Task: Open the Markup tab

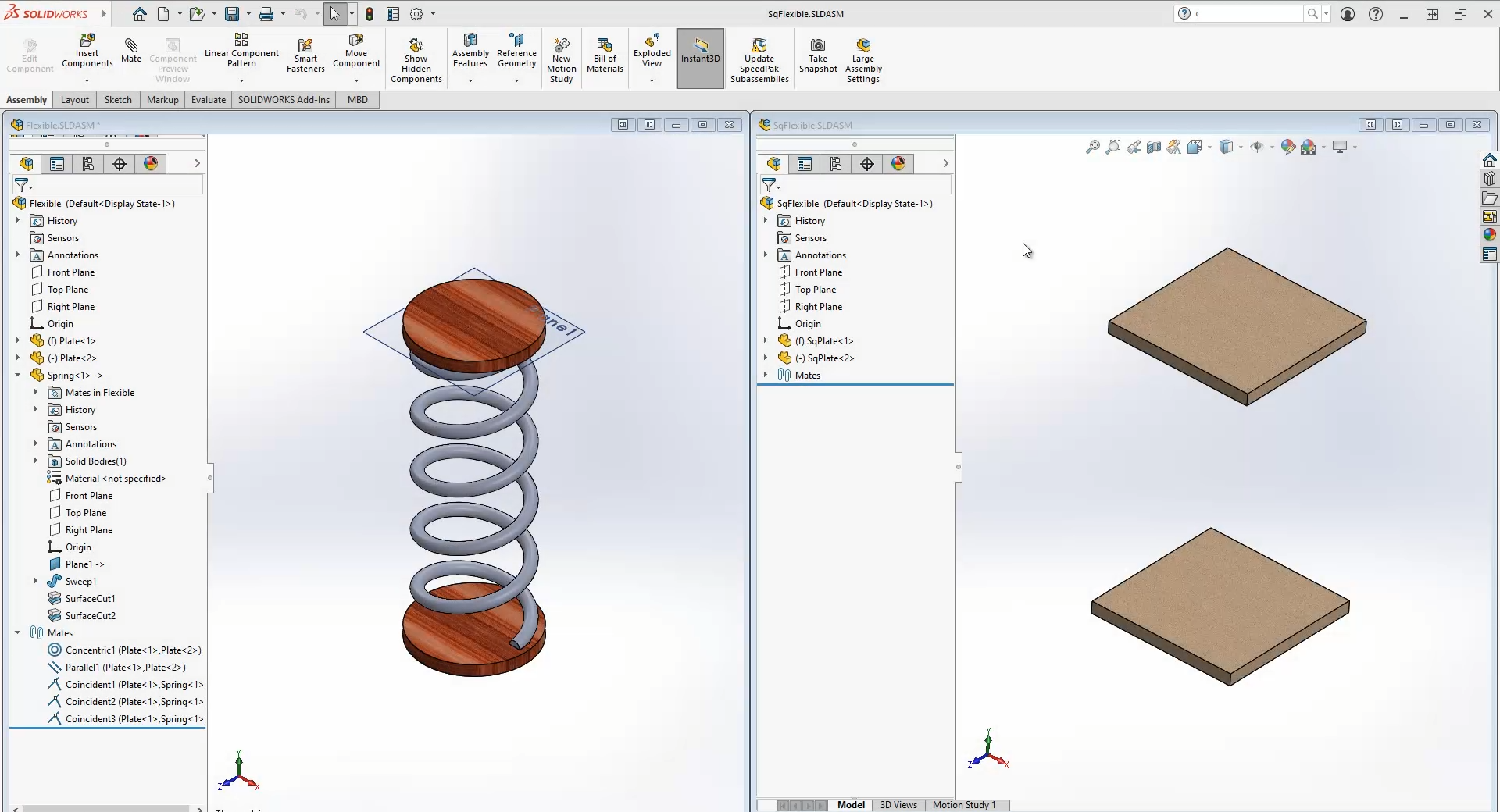Action: (x=162, y=99)
